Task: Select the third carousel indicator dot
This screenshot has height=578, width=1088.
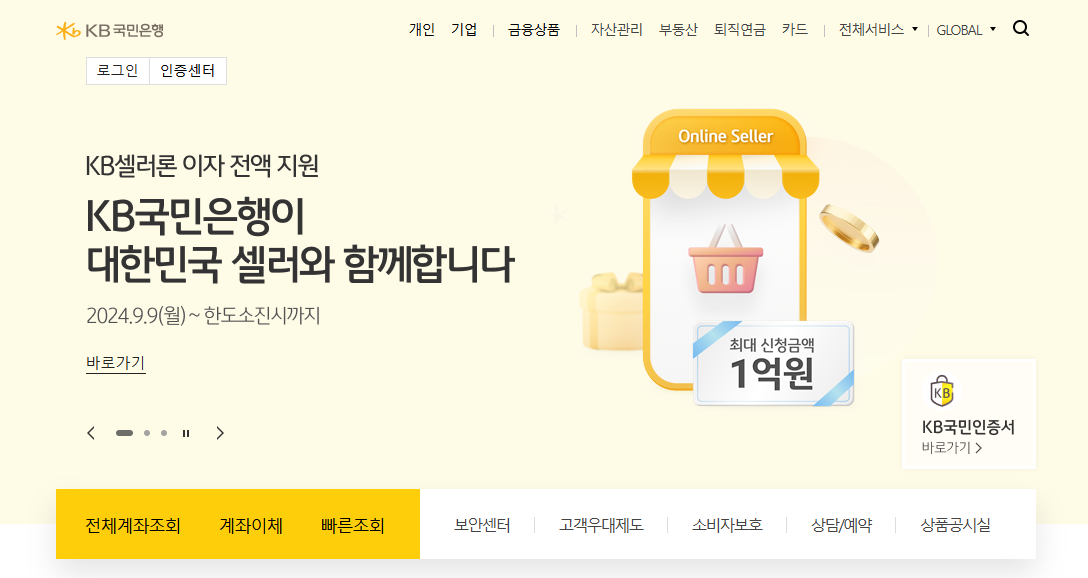Action: [164, 433]
